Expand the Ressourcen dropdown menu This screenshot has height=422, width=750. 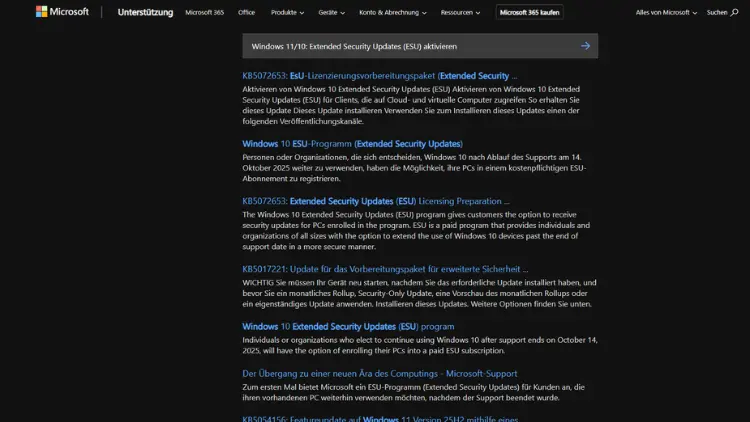(x=460, y=12)
